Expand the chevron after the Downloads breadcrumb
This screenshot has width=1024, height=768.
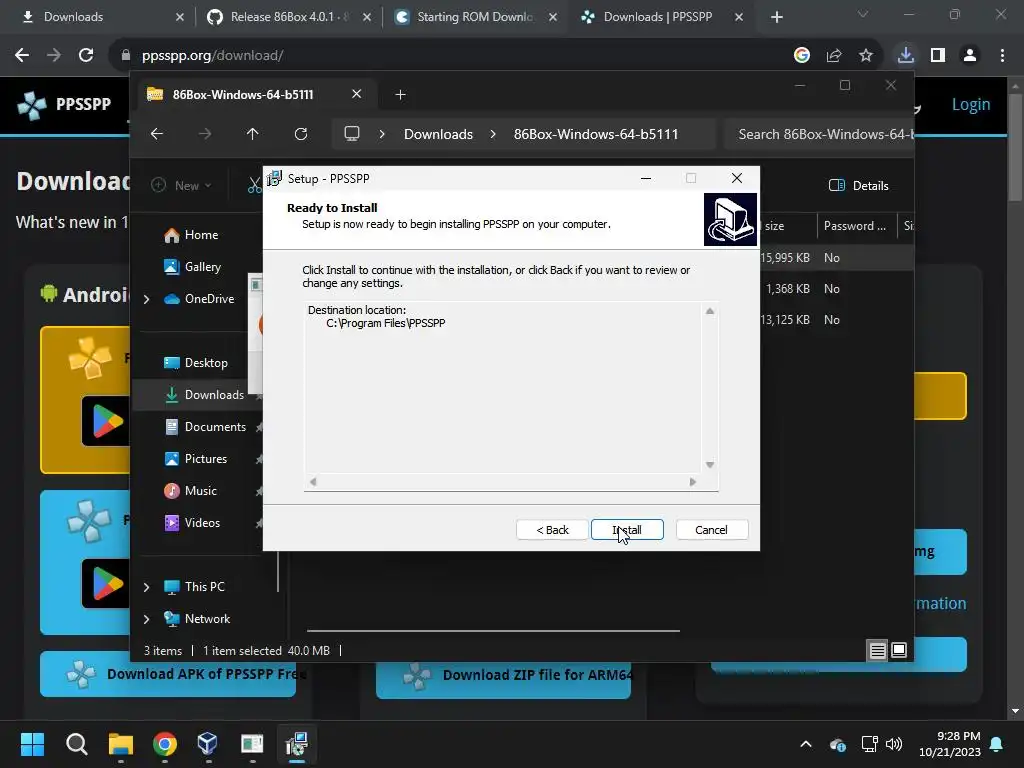[x=493, y=134]
